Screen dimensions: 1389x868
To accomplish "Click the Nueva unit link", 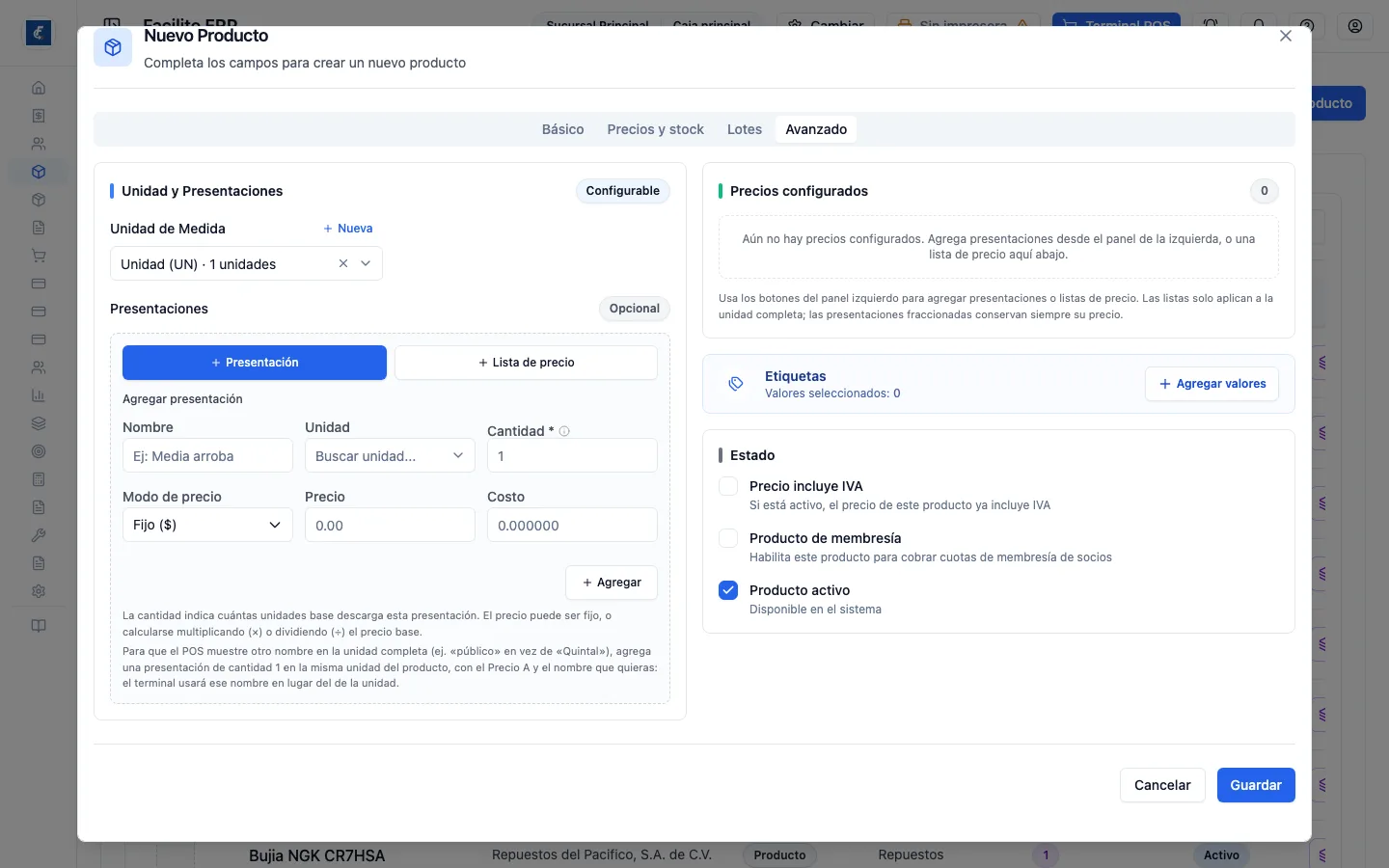I will pos(348,229).
